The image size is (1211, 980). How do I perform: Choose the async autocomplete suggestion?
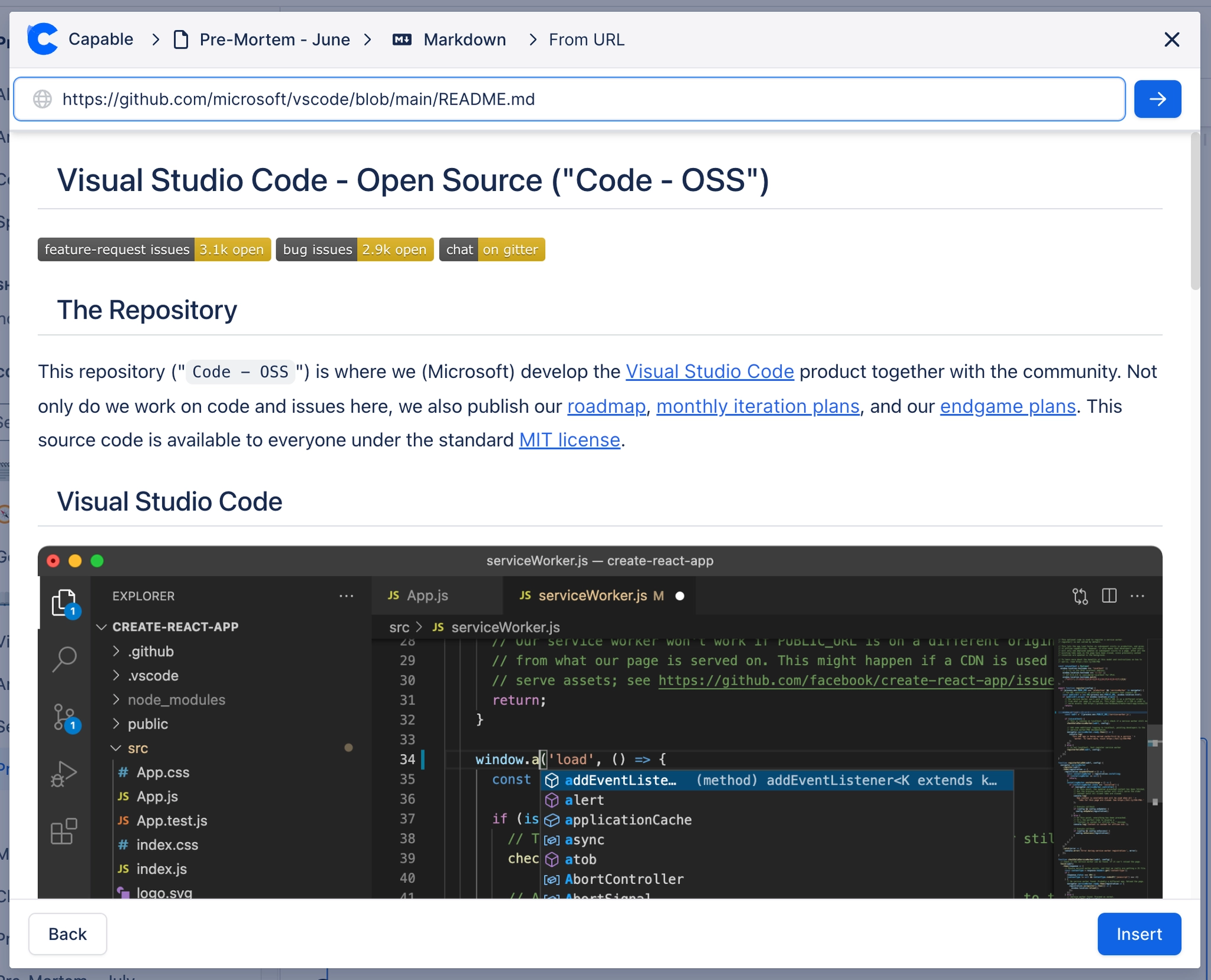[x=777, y=840]
